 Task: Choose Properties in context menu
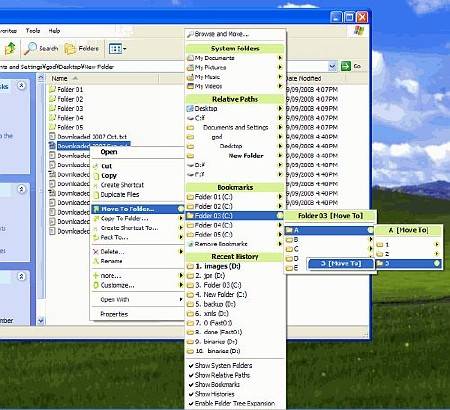tap(114, 314)
